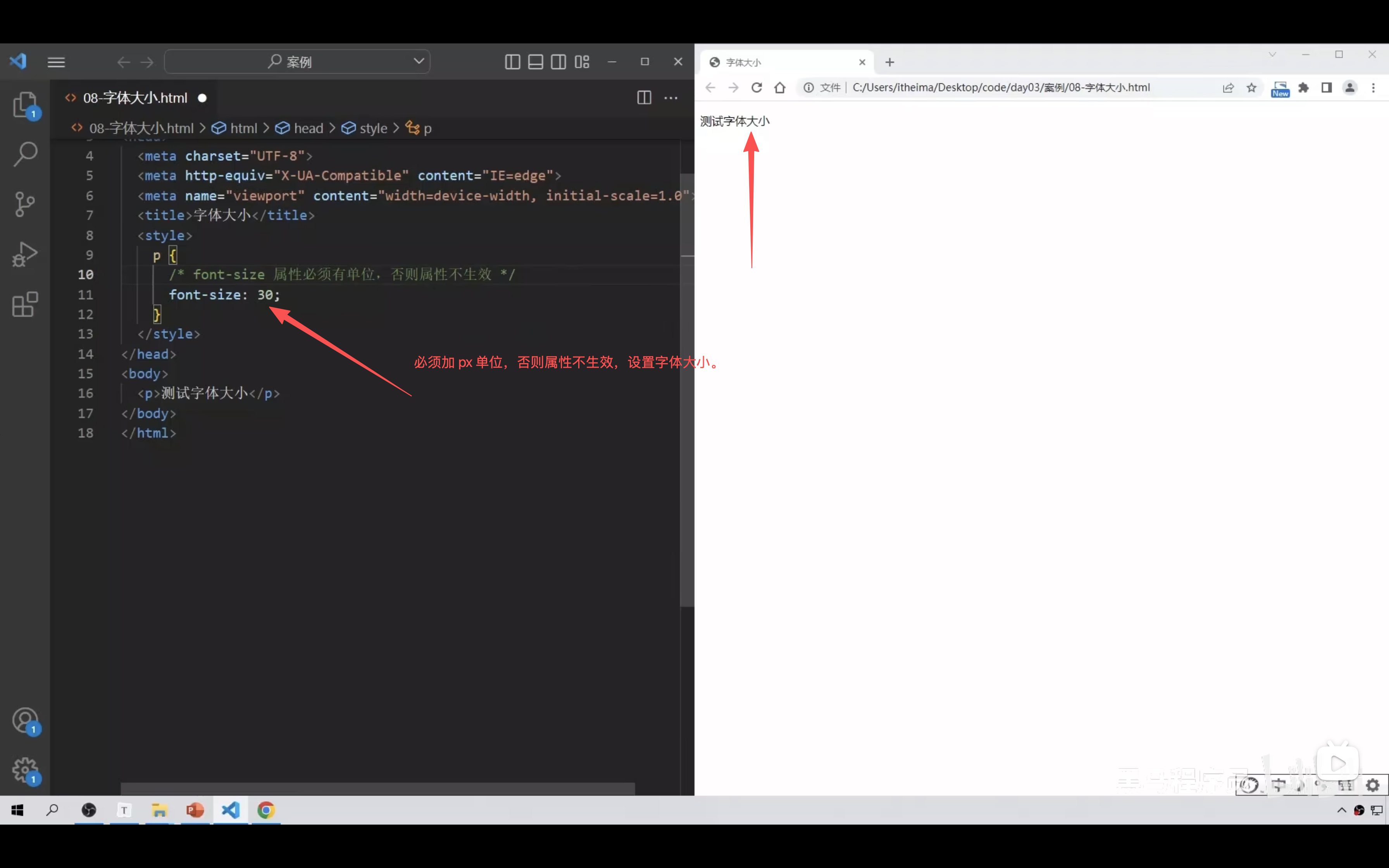Image resolution: width=1389 pixels, height=868 pixels.
Task: Click the Chrome address bar URL
Action: [1001, 87]
